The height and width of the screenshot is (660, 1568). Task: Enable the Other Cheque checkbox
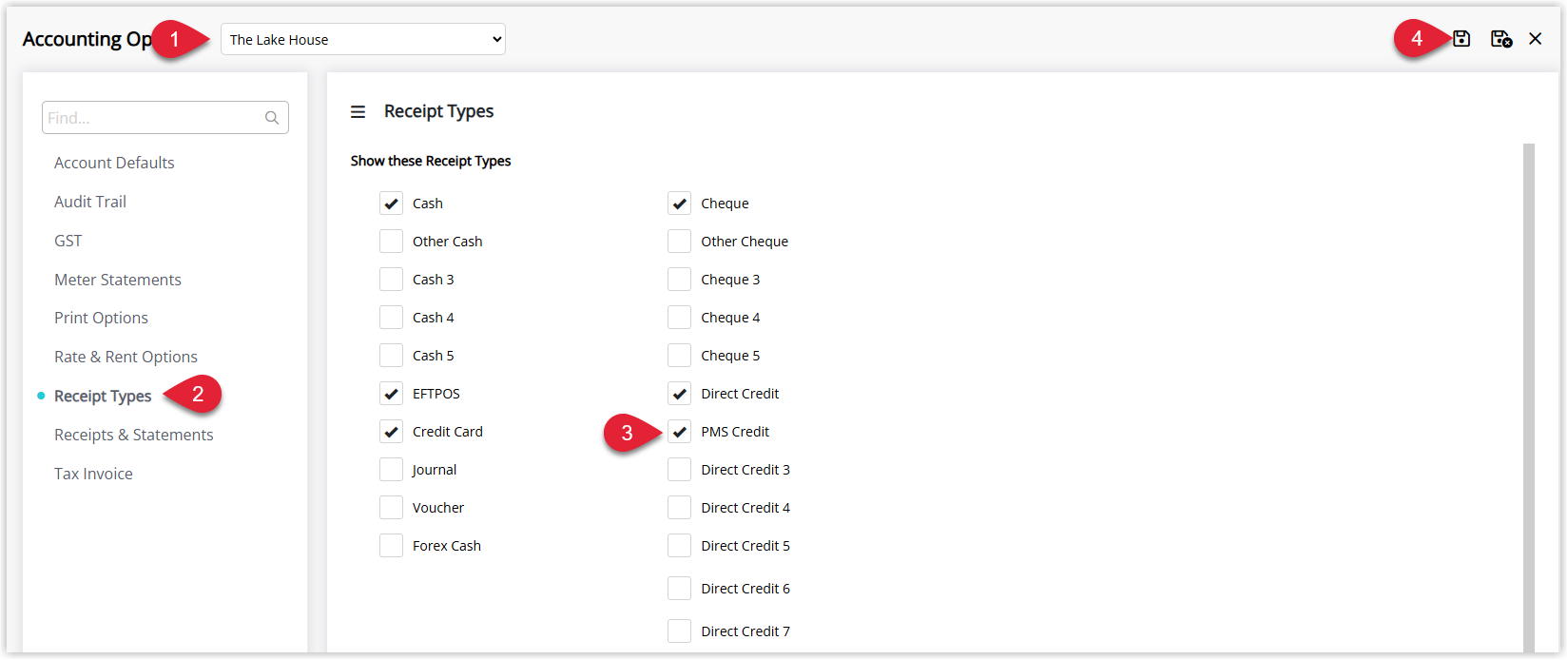679,242
